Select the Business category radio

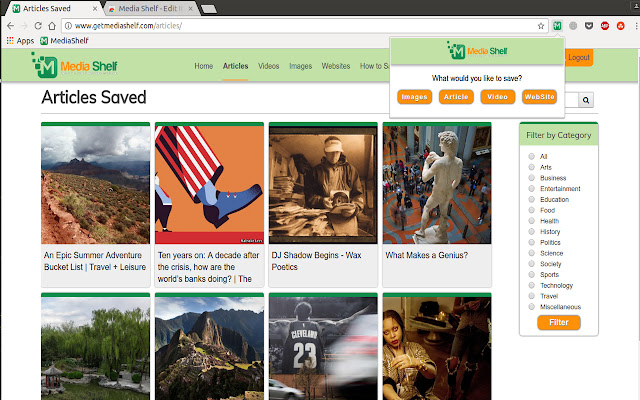pos(531,178)
